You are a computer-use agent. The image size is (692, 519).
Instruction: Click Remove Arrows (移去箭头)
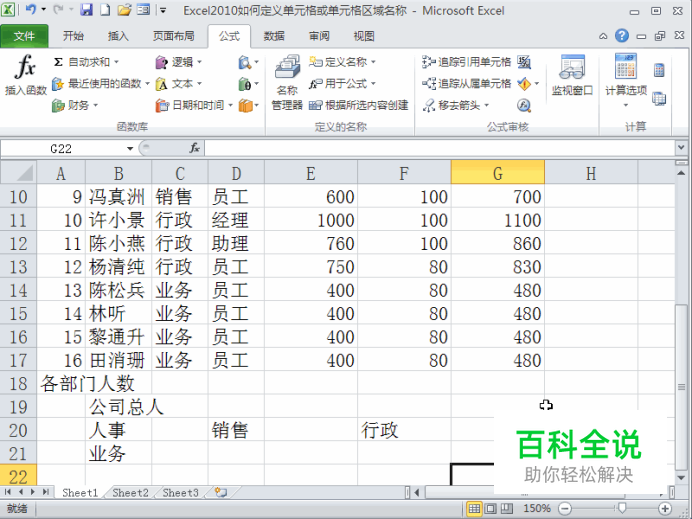[x=455, y=105]
